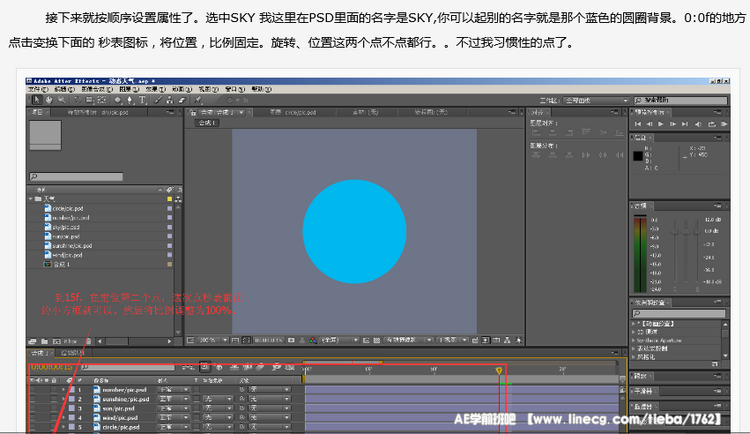Open the viewer resolution dropdown
Image resolution: width=750 pixels, height=434 pixels.
click(x=339, y=340)
